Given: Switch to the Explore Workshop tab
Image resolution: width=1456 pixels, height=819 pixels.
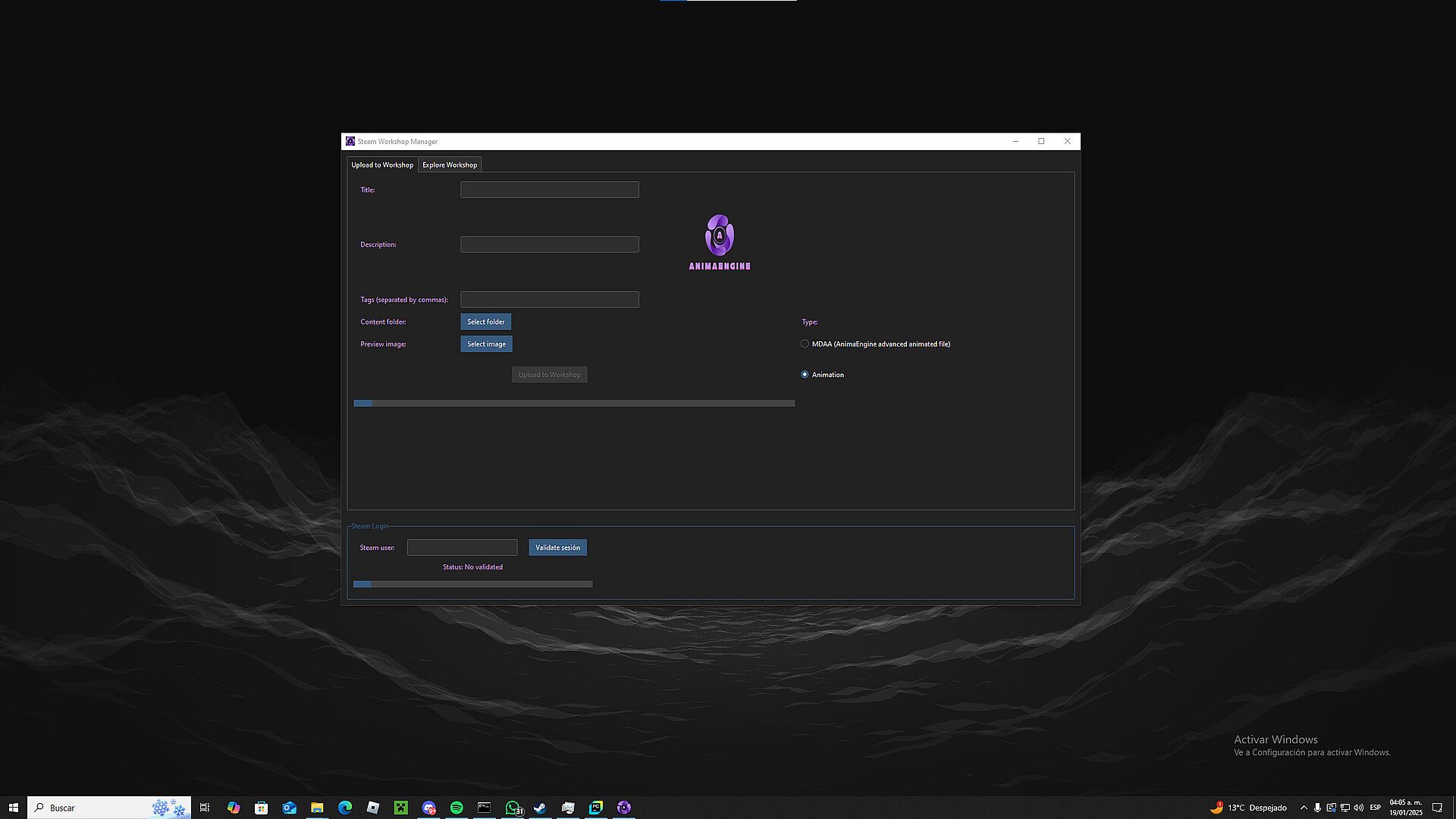Looking at the screenshot, I should [x=450, y=165].
